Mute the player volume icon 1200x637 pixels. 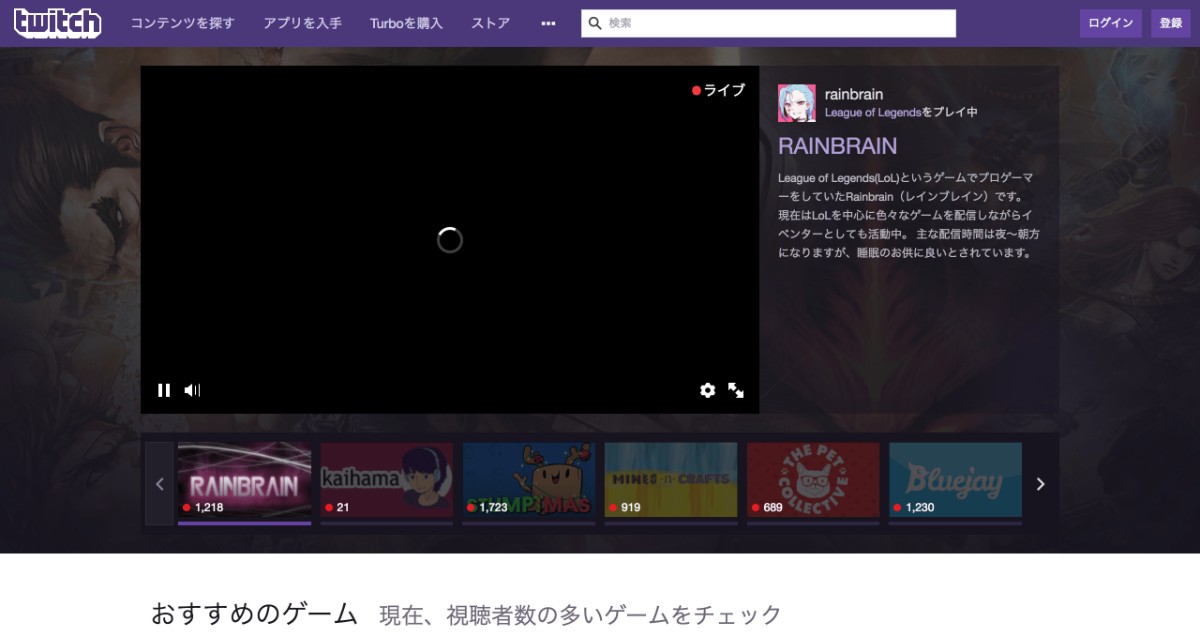point(192,390)
